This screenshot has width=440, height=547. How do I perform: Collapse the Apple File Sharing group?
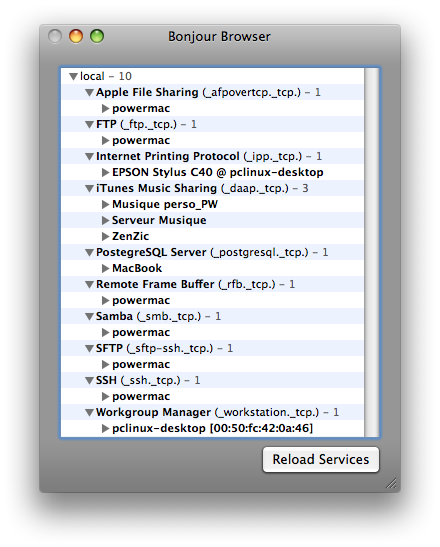pos(89,92)
